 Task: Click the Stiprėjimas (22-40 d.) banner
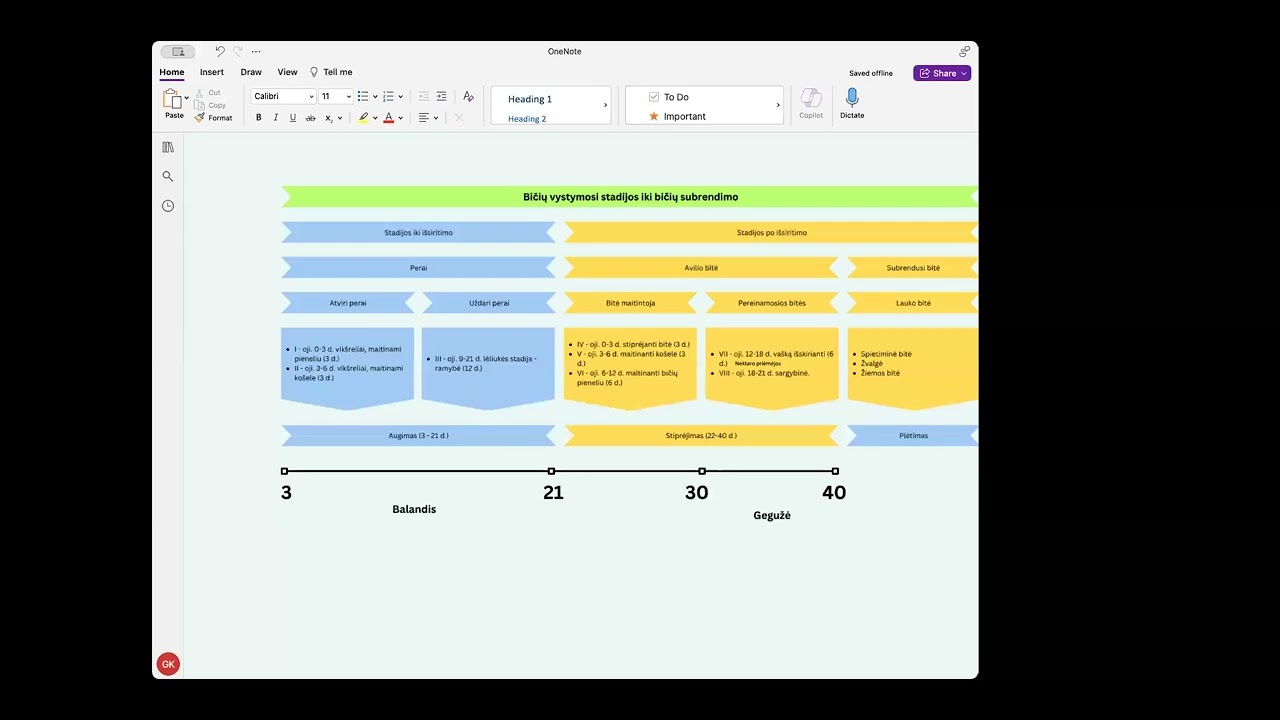pyautogui.click(x=701, y=436)
